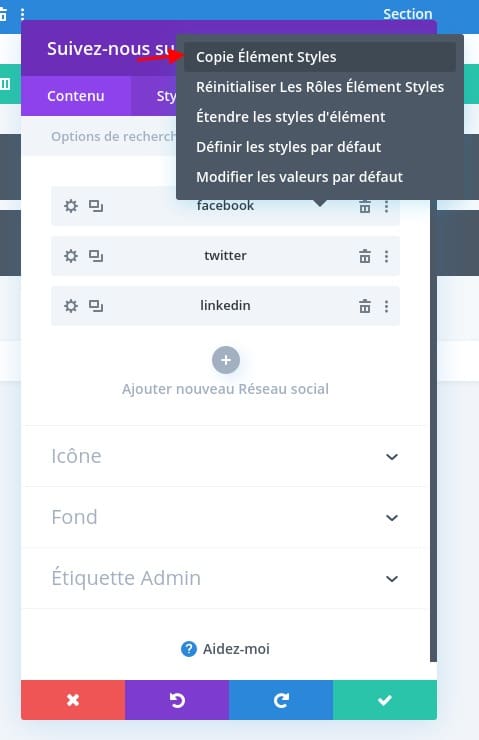Select Définir les styles par défaut
Viewport: 479px width, 740px height.
288,147
